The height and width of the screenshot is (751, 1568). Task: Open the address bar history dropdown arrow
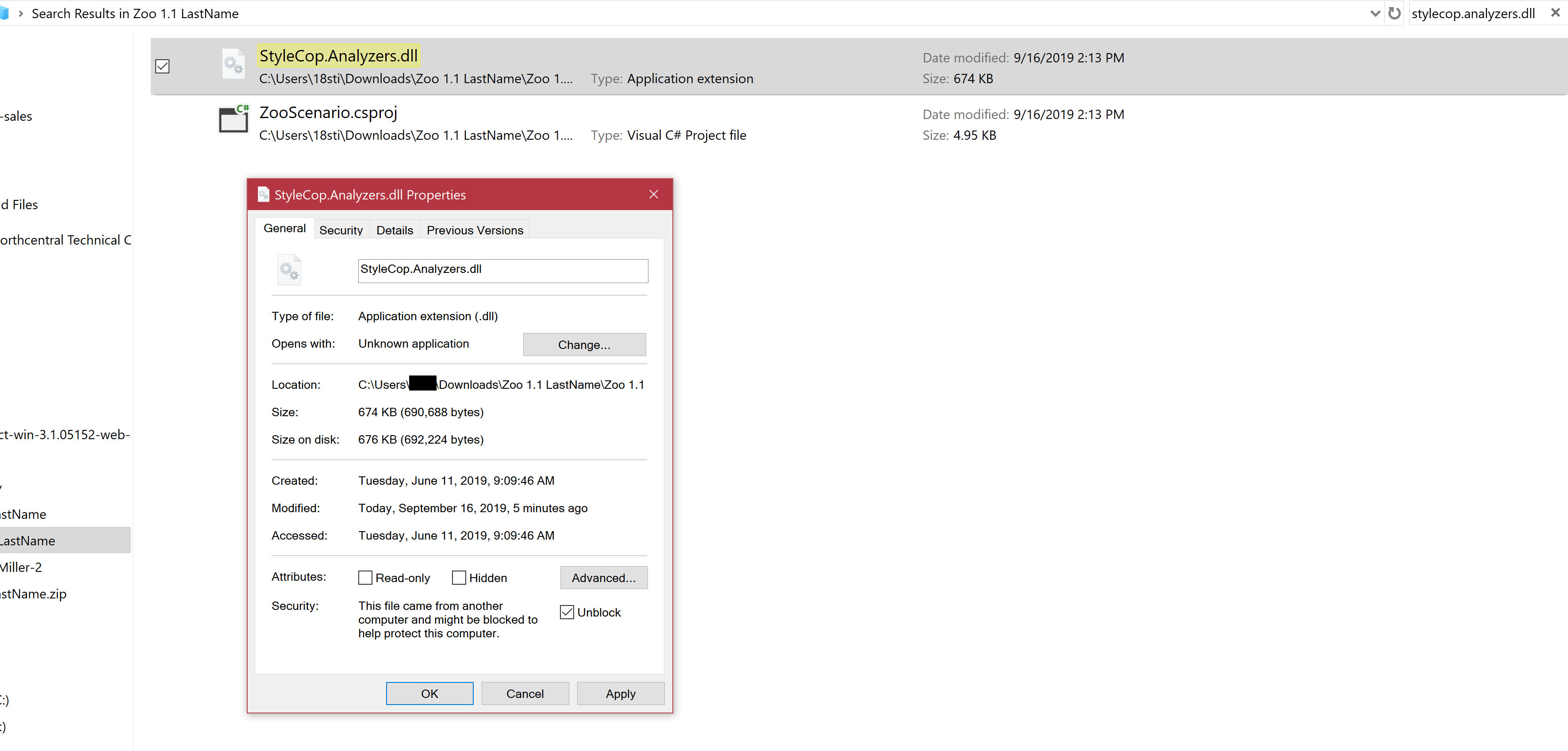click(1375, 13)
